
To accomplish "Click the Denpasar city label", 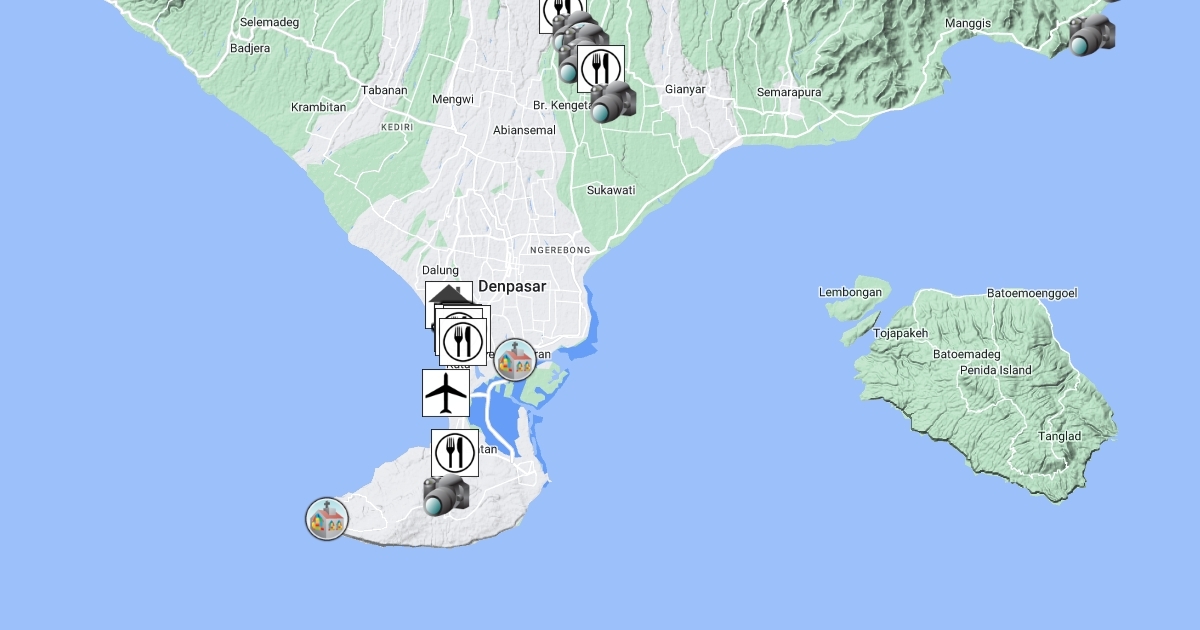I will click(x=512, y=286).
